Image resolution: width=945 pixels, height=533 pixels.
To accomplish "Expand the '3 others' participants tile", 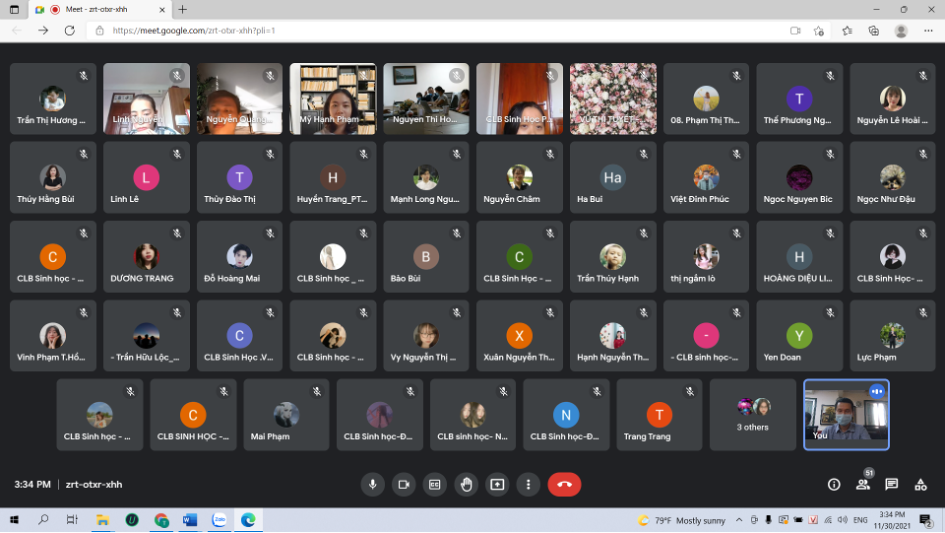I will pos(752,414).
